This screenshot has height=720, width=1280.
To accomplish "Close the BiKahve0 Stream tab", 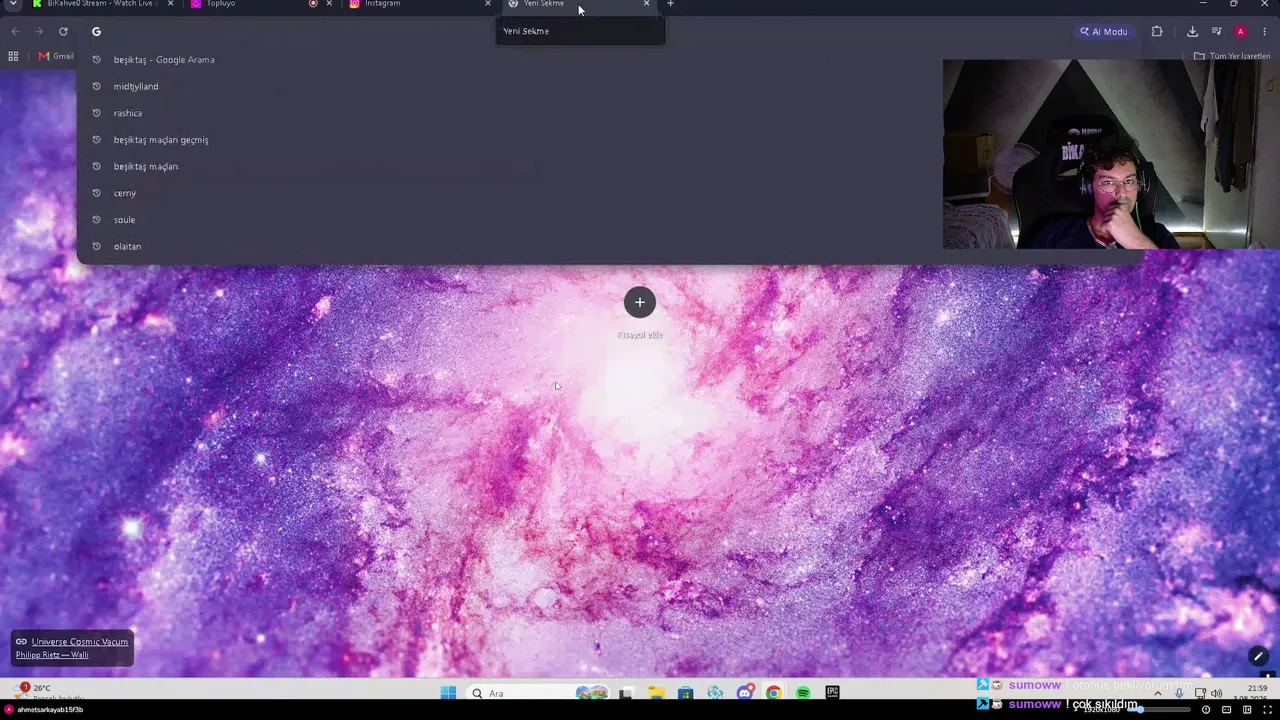I will (x=170, y=4).
